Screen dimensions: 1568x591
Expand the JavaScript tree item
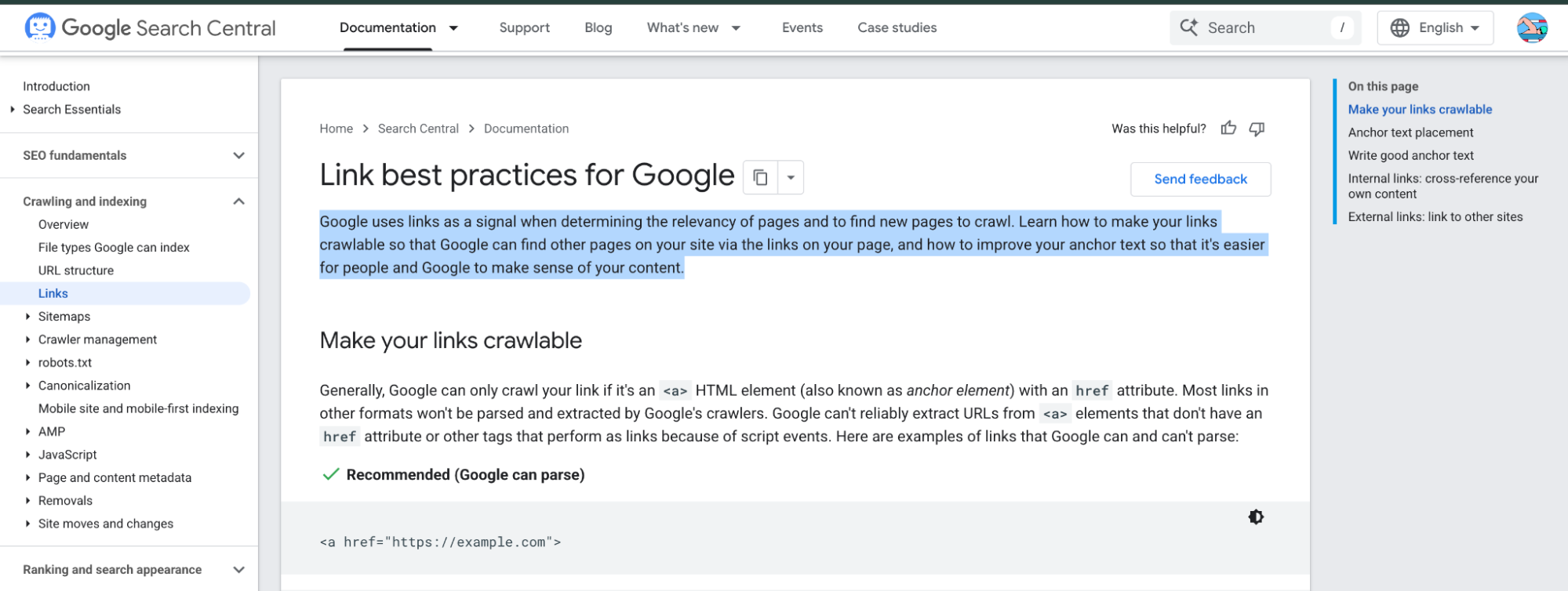pyautogui.click(x=28, y=455)
